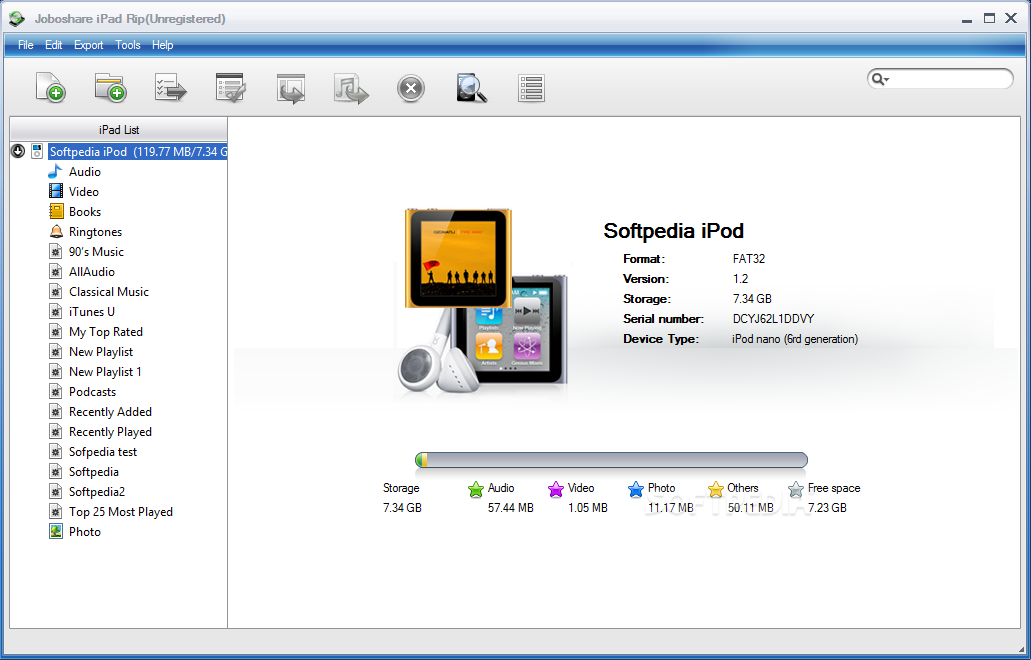
Task: Click the add file toolbar icon
Action: pyautogui.click(x=50, y=88)
